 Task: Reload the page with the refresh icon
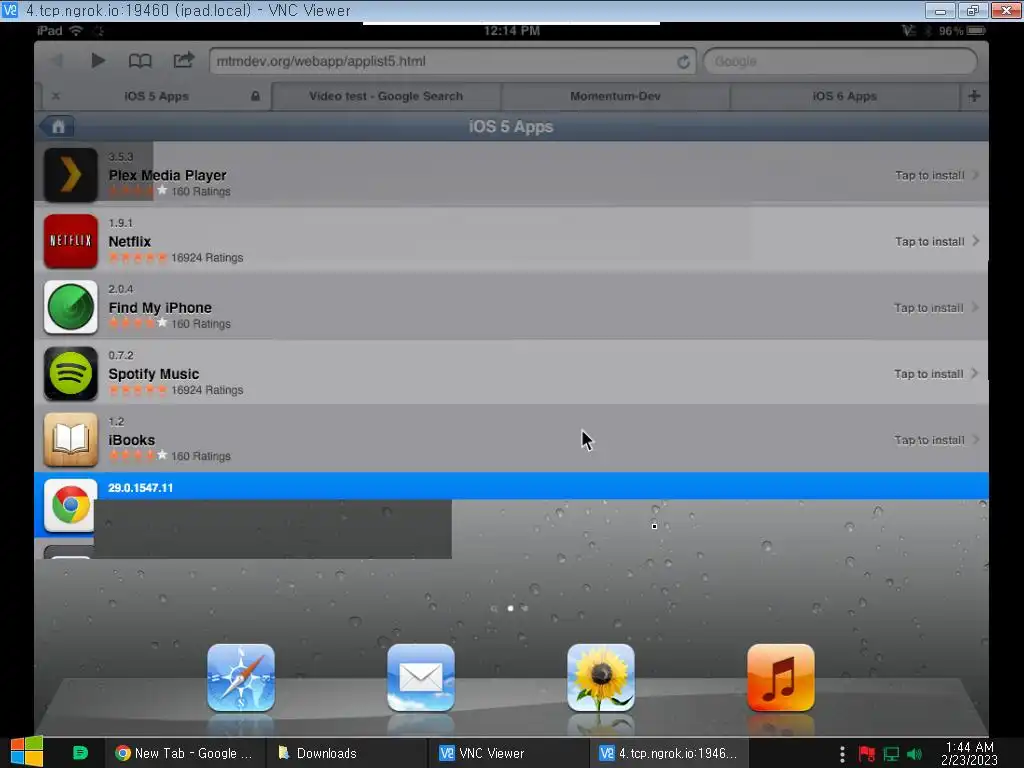683,61
